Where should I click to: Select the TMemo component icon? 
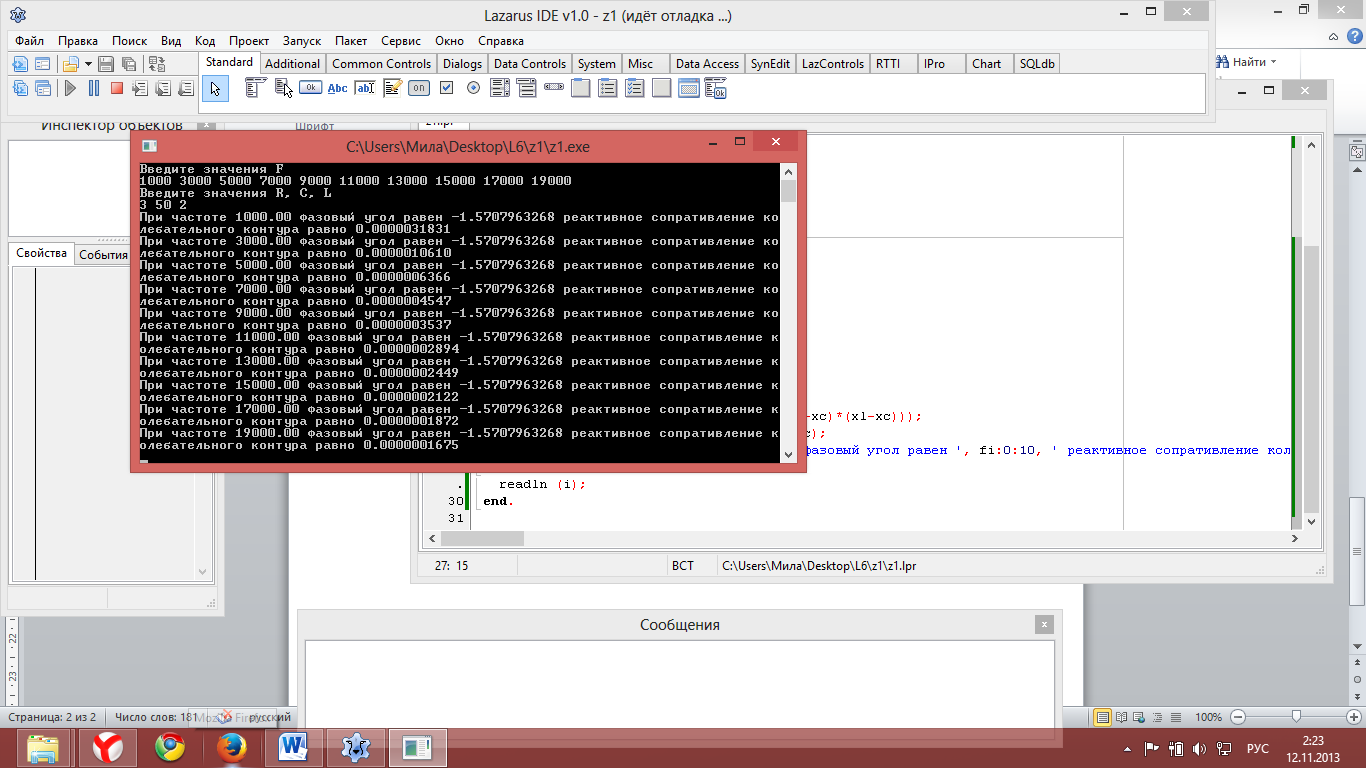pos(392,88)
